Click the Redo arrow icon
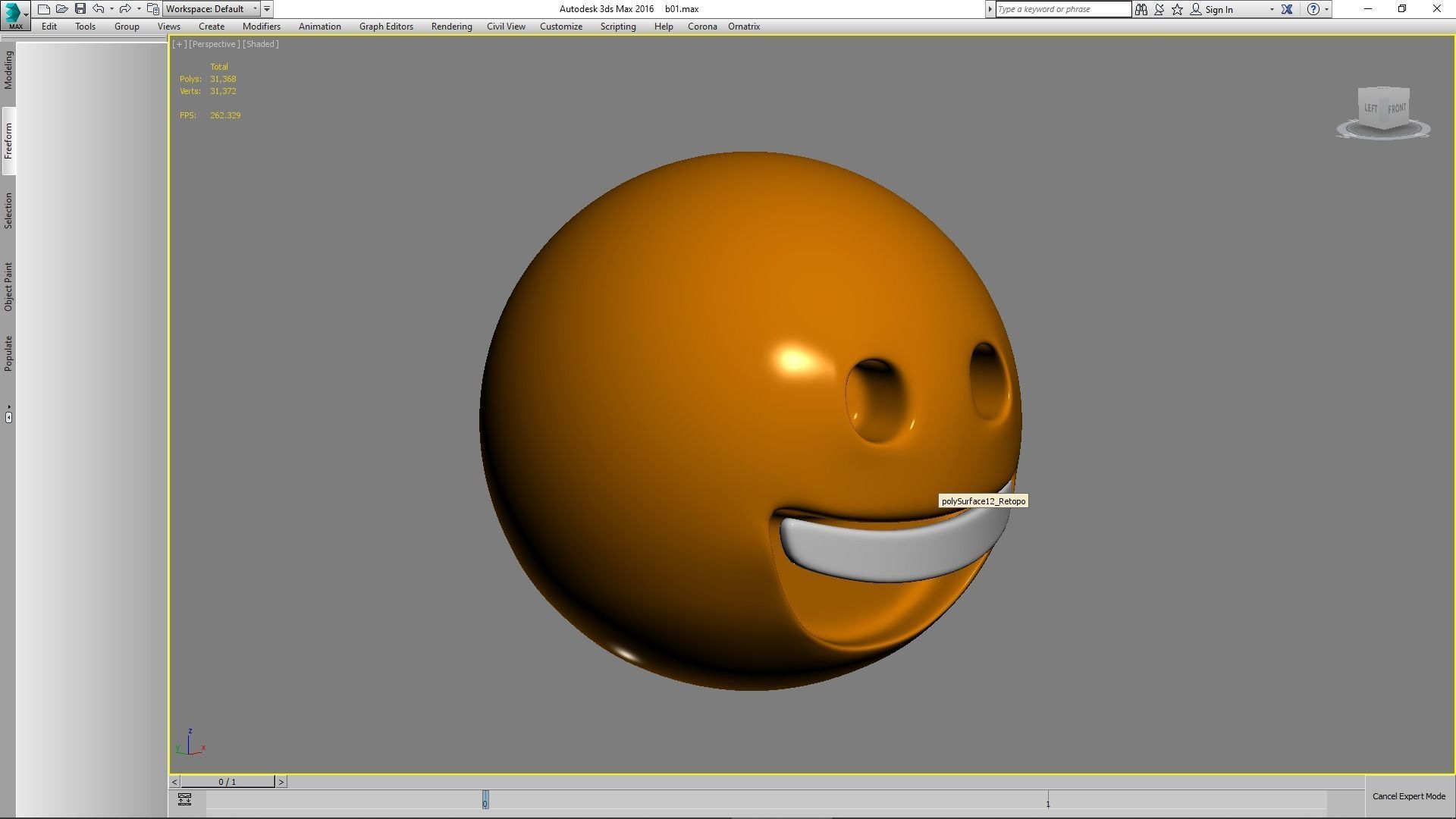The height and width of the screenshot is (819, 1456). [125, 9]
